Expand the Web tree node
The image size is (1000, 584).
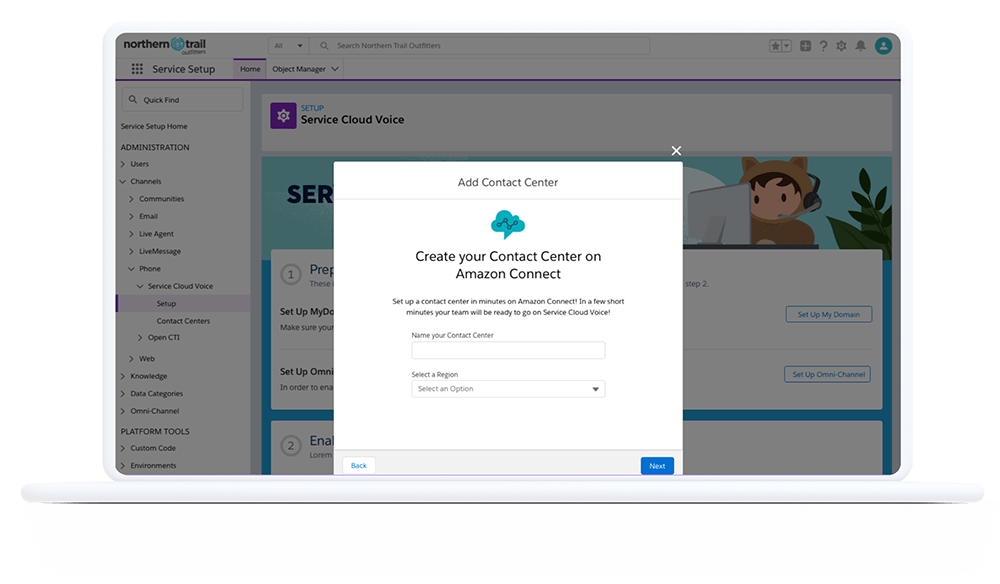(x=132, y=359)
